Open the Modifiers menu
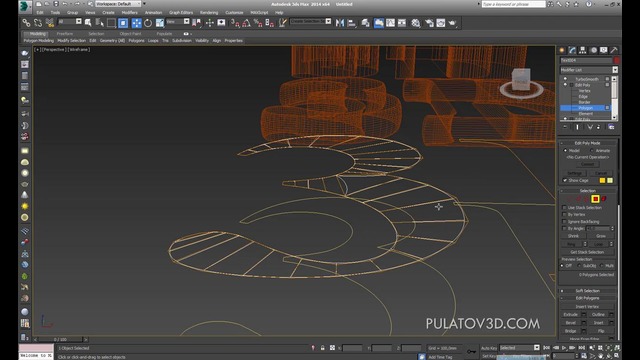 (x=129, y=13)
